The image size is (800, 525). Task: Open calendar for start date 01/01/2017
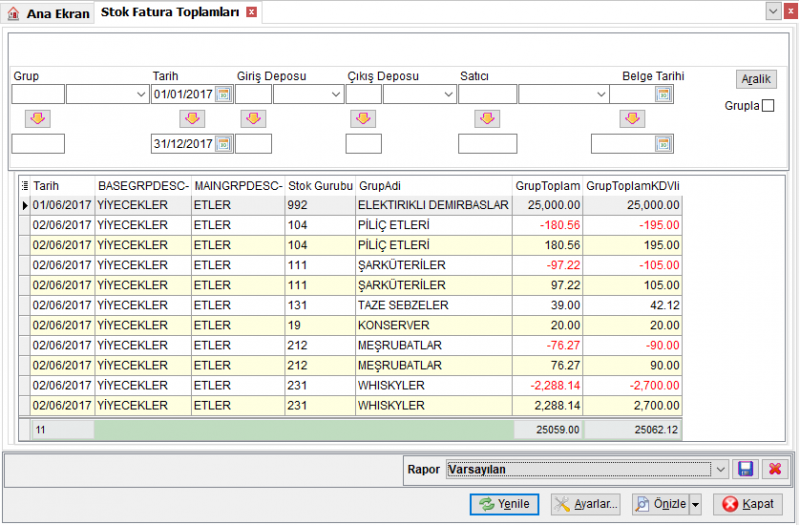(x=223, y=94)
